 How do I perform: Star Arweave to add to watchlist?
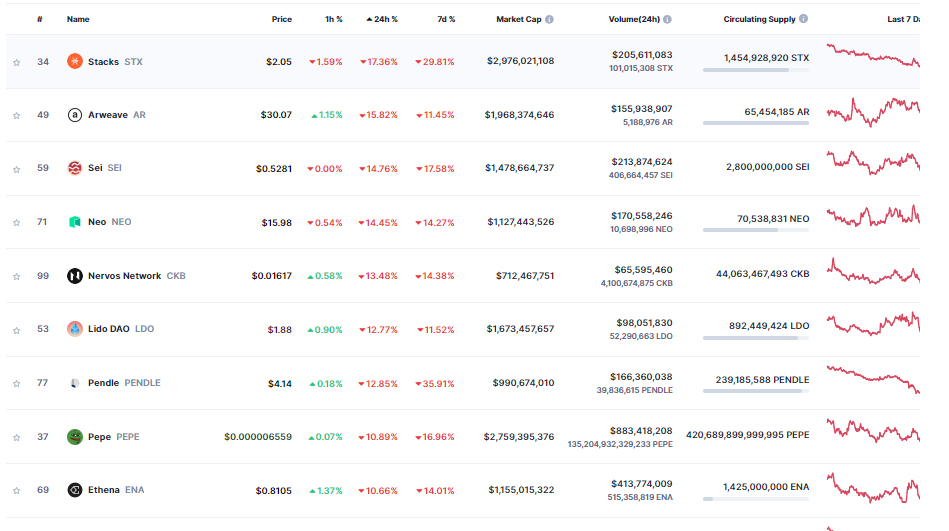(17, 116)
